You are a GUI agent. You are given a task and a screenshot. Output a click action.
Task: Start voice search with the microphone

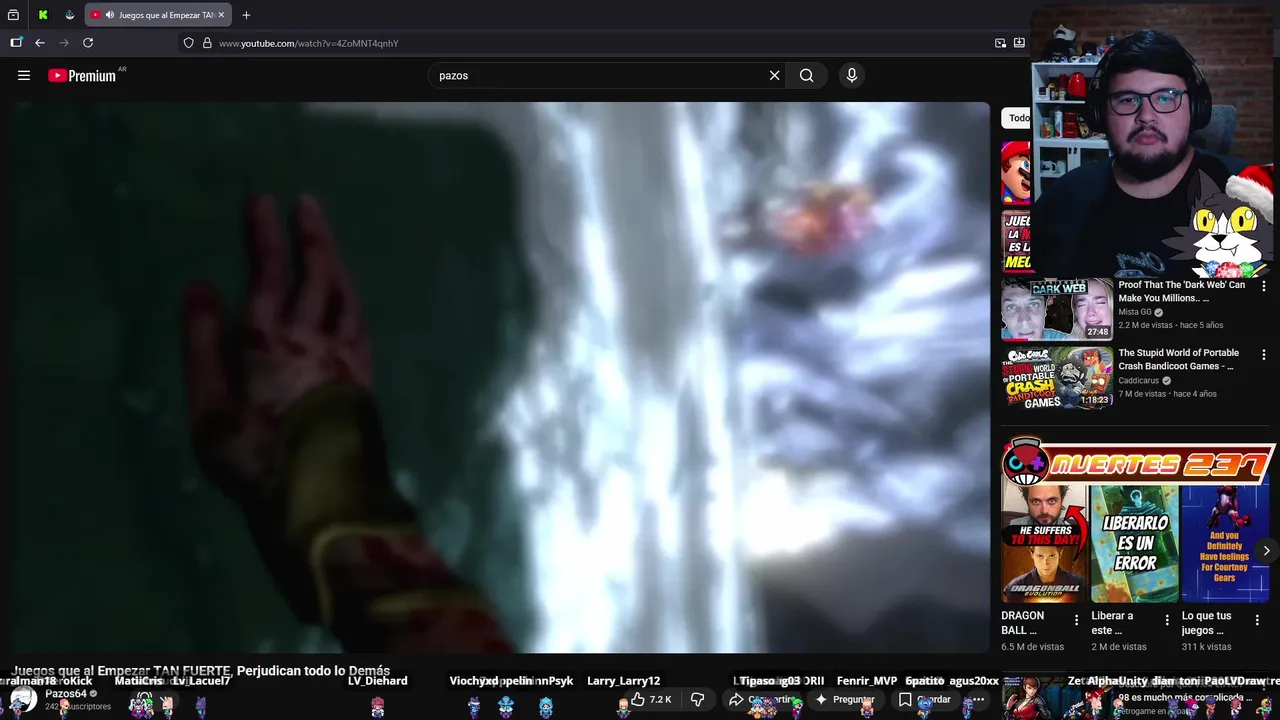coord(852,75)
